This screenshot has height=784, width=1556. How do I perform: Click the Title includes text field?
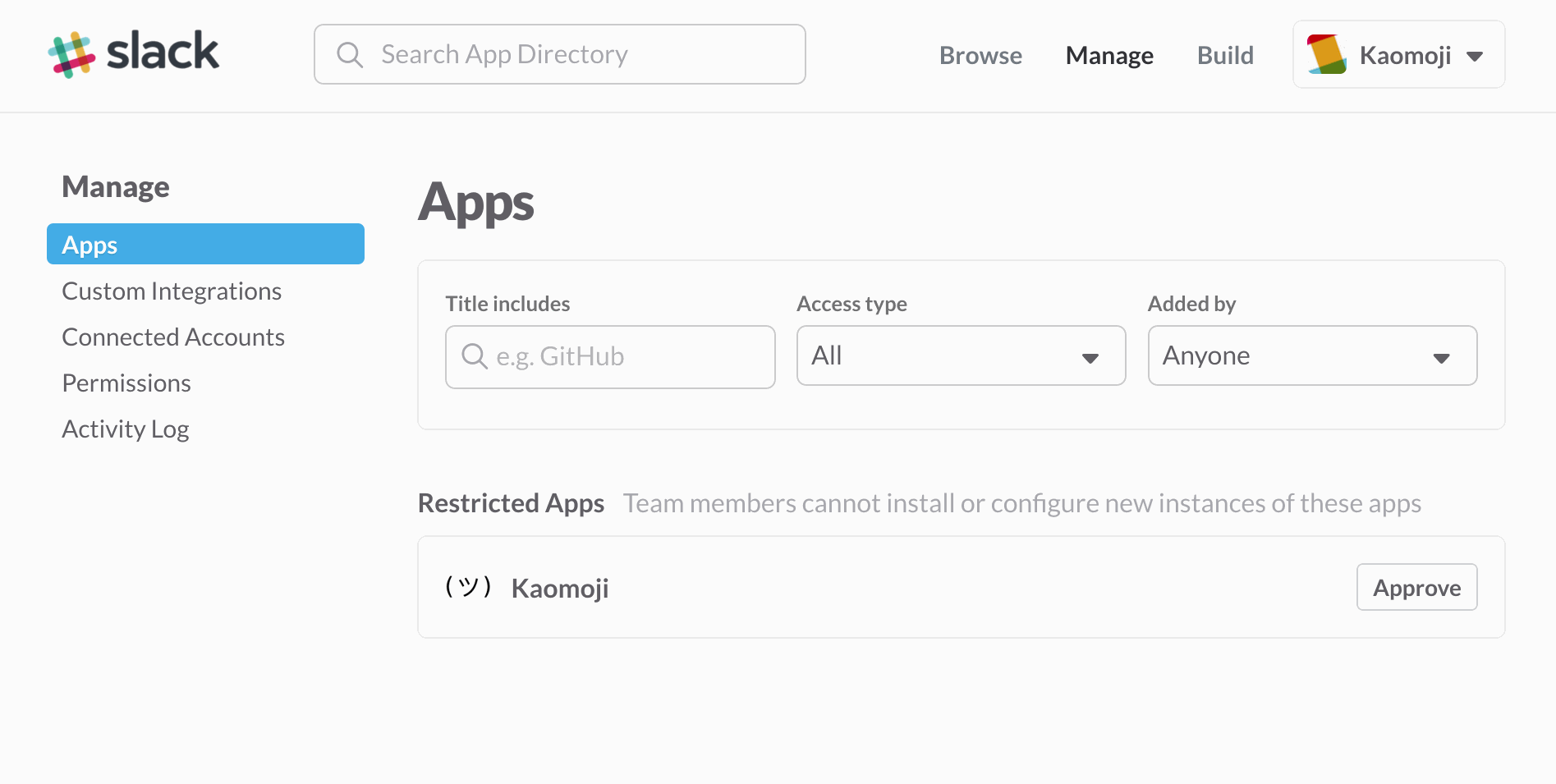coord(610,357)
